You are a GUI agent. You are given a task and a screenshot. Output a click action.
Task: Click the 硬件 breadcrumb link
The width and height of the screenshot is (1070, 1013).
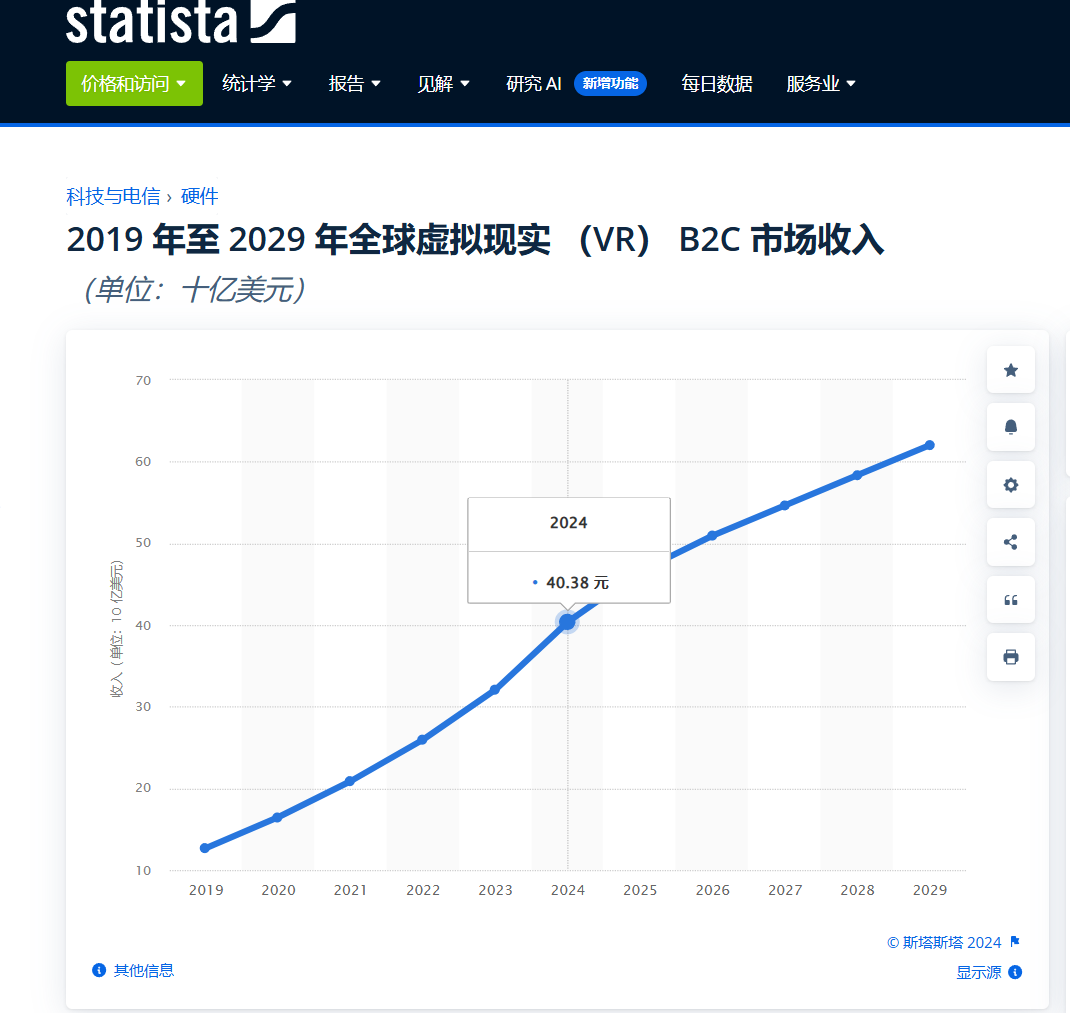[x=199, y=197]
